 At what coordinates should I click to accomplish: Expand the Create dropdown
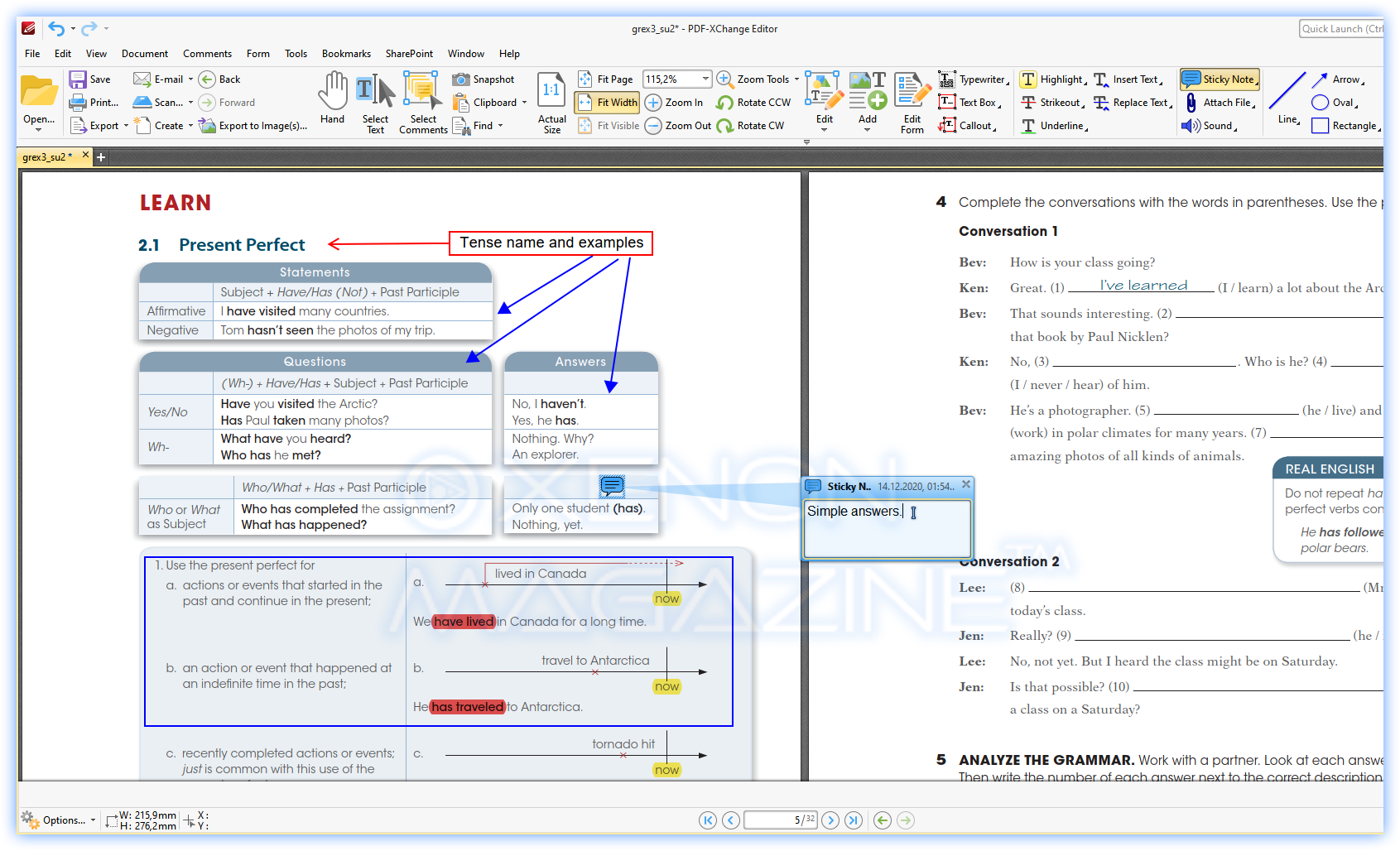click(x=190, y=126)
